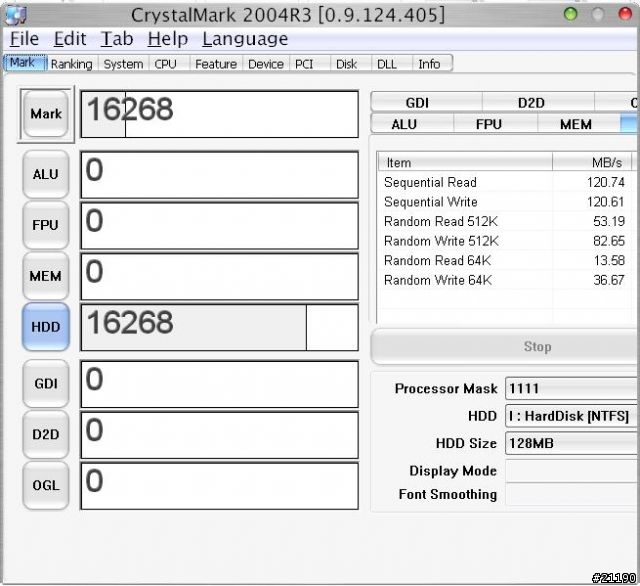Click the MB/s column header
640x586 pixels.
pos(592,162)
